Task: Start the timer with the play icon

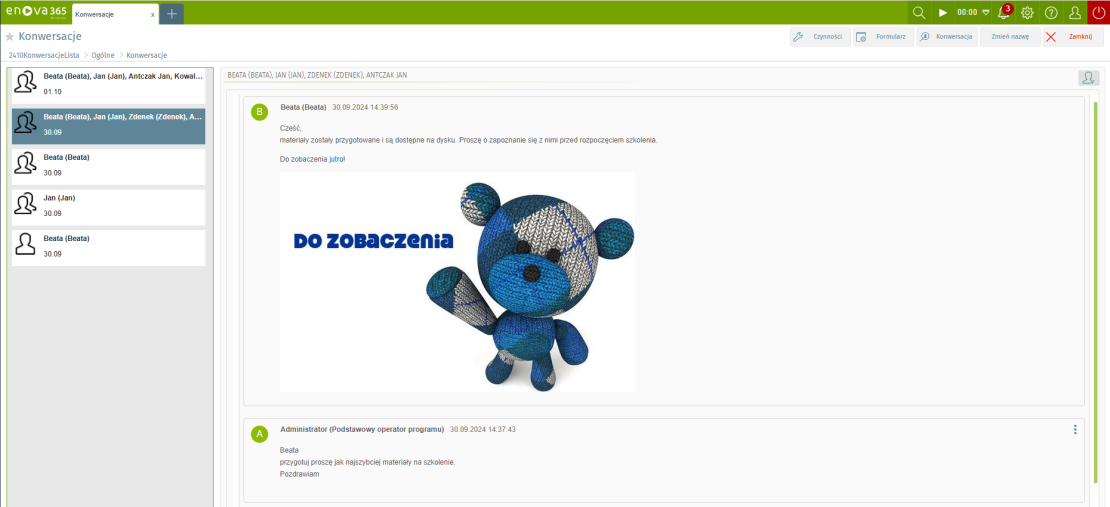Action: click(942, 13)
